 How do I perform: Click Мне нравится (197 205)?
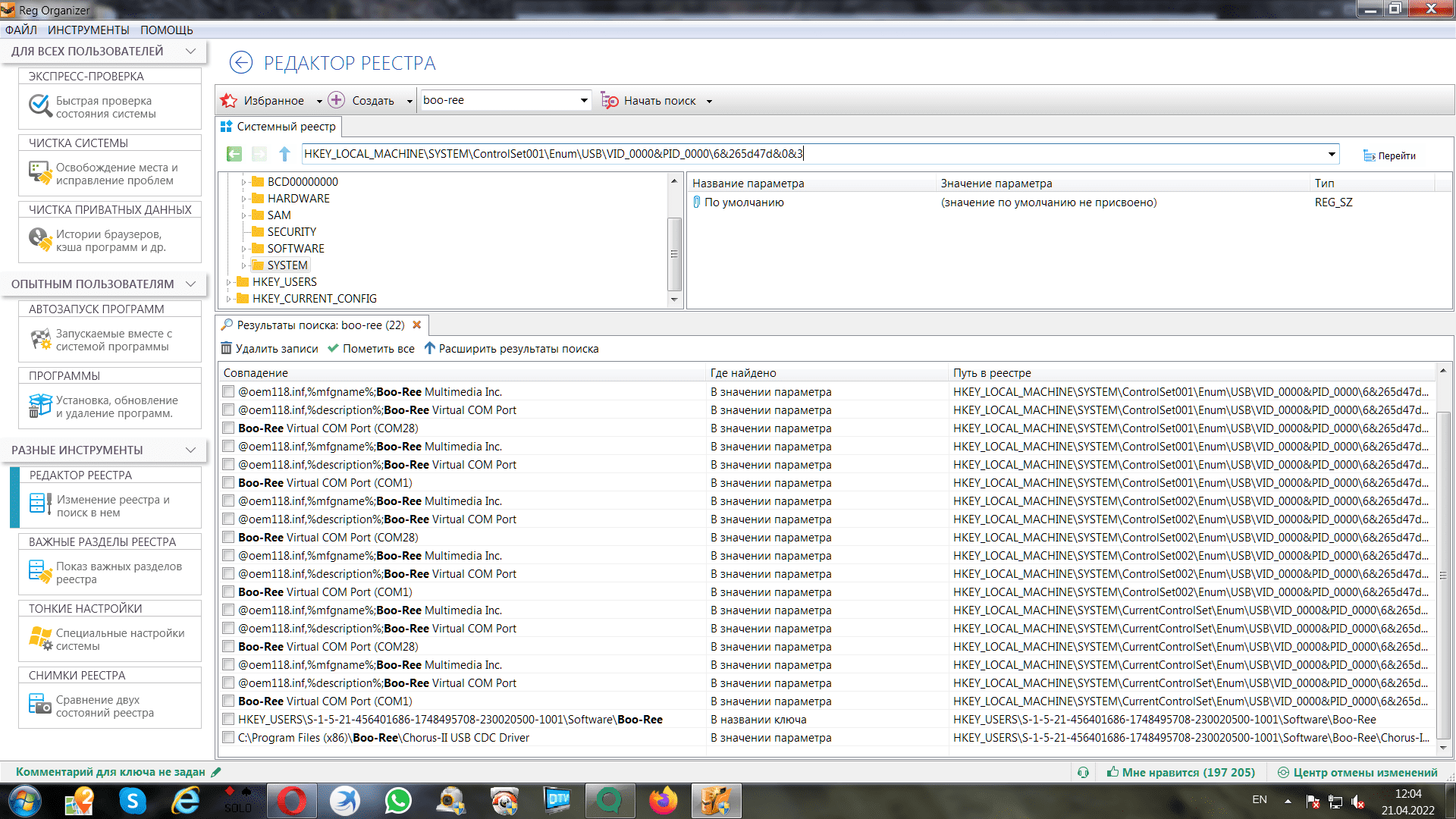pyautogui.click(x=1181, y=772)
